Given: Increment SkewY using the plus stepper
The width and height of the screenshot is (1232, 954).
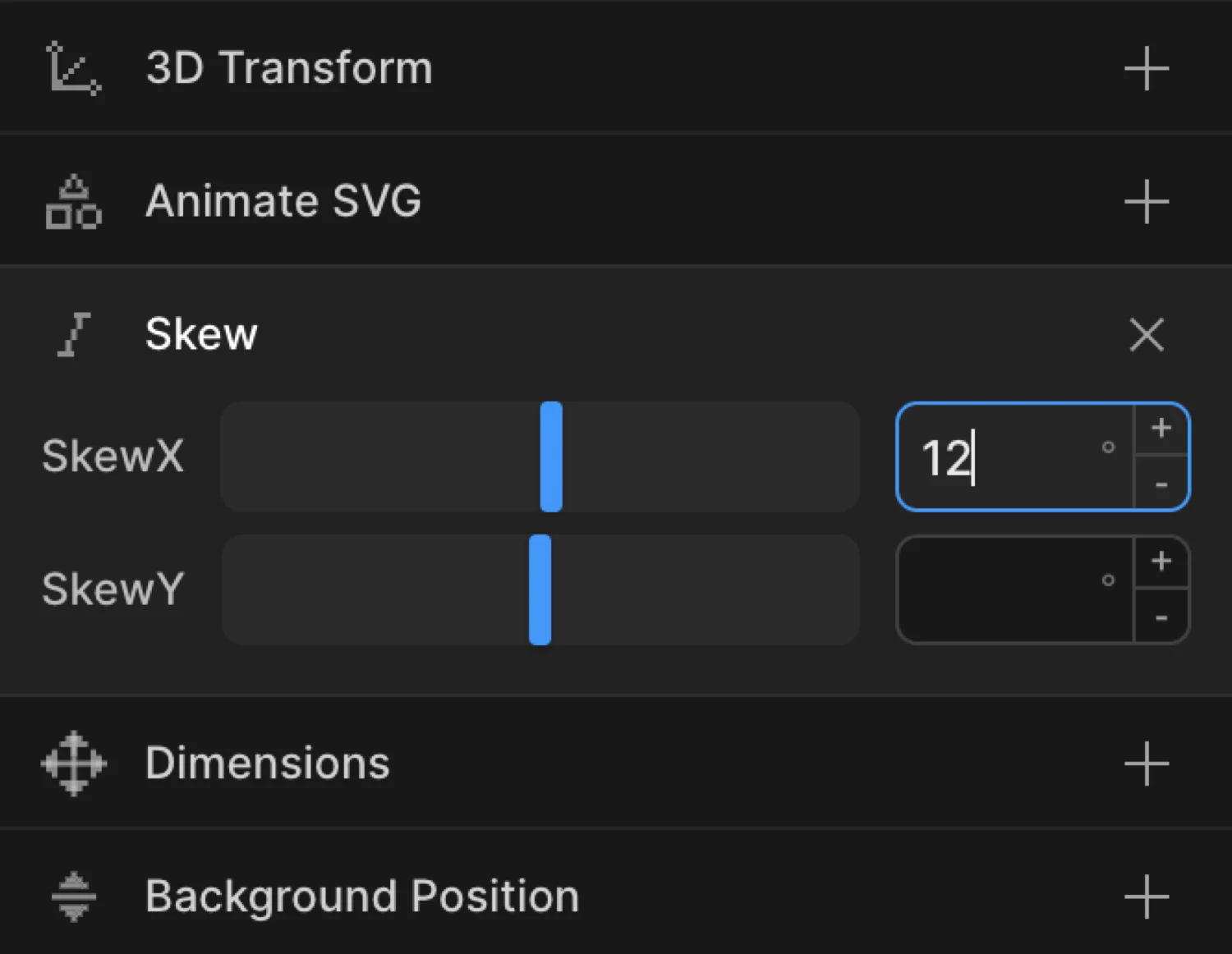Looking at the screenshot, I should [1161, 561].
